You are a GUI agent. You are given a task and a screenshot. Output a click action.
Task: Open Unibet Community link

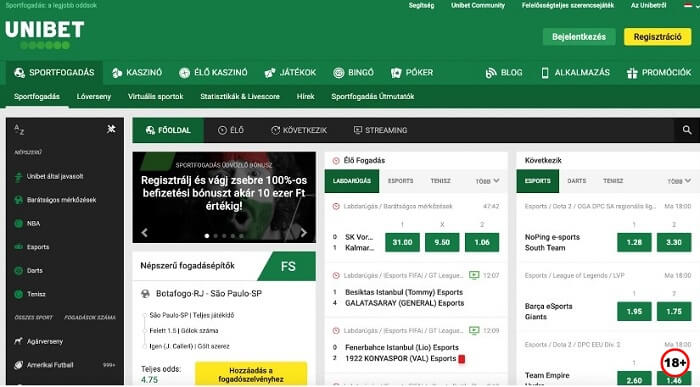pos(478,5)
